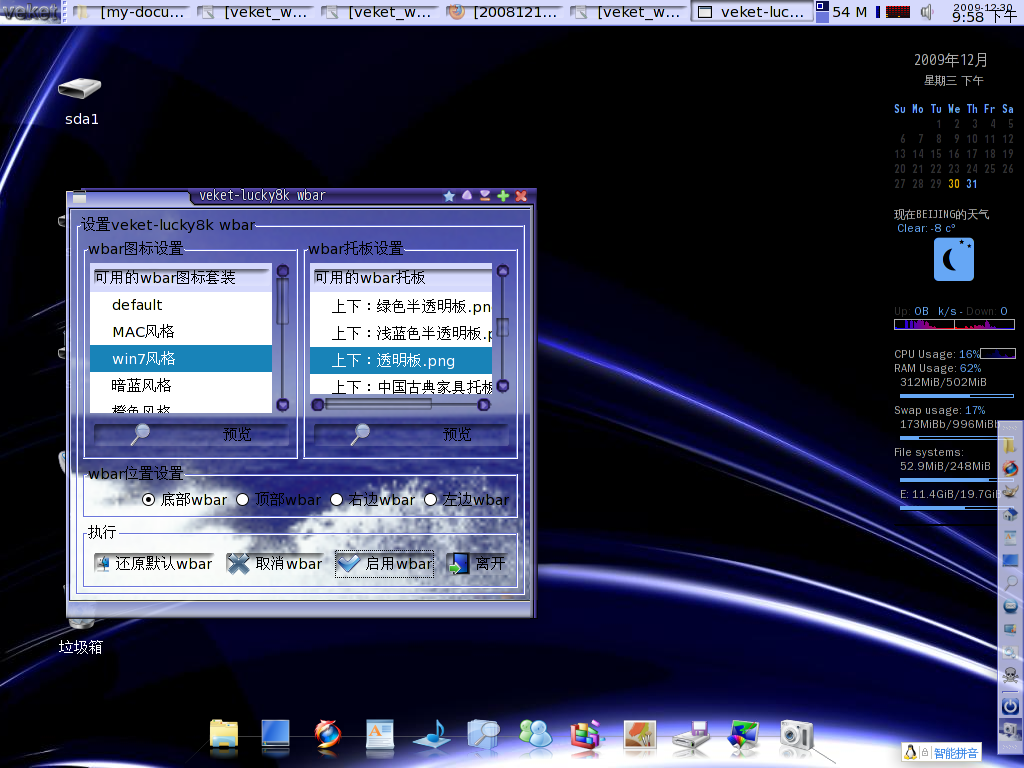This screenshot has width=1024, height=768.
Task: Choose the MAC风格 icon set
Action: click(181, 332)
